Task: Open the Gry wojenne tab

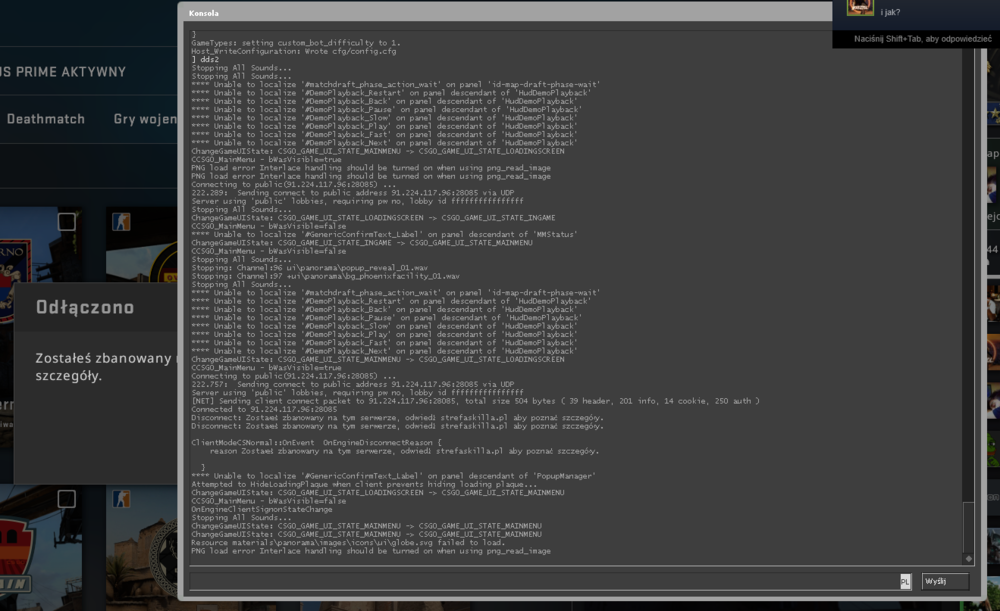Action: (145, 119)
